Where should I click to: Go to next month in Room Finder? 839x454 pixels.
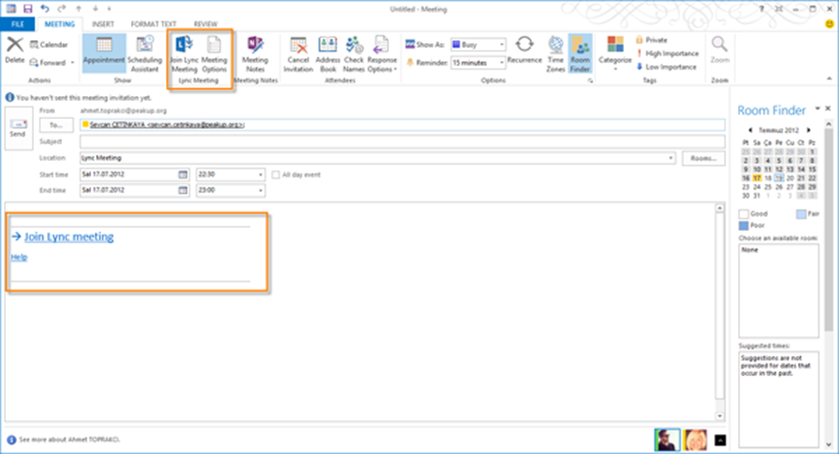809,130
